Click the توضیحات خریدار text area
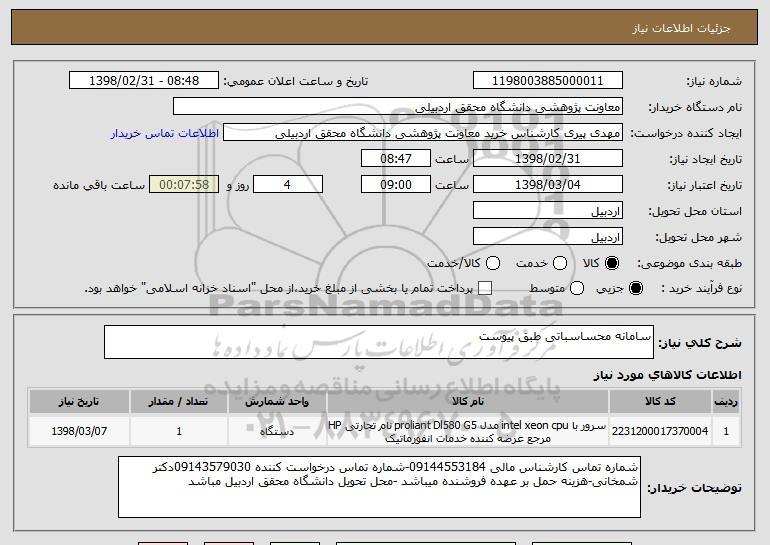770x545 pixels. pos(379,487)
